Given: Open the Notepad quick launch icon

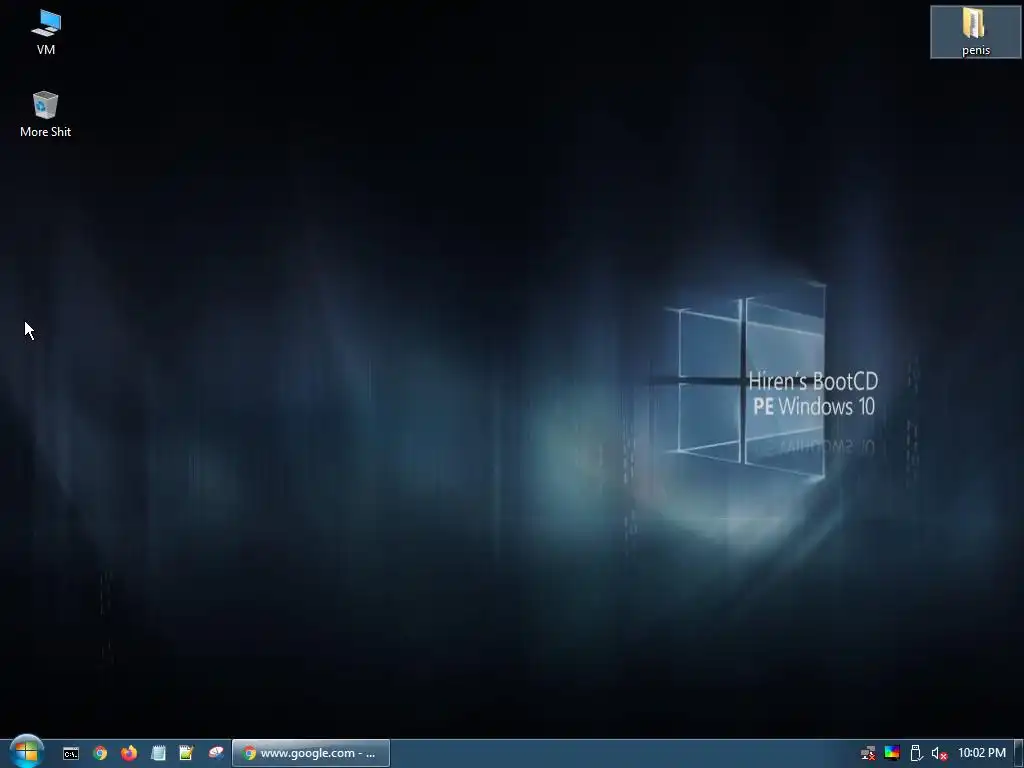Looking at the screenshot, I should (x=158, y=753).
